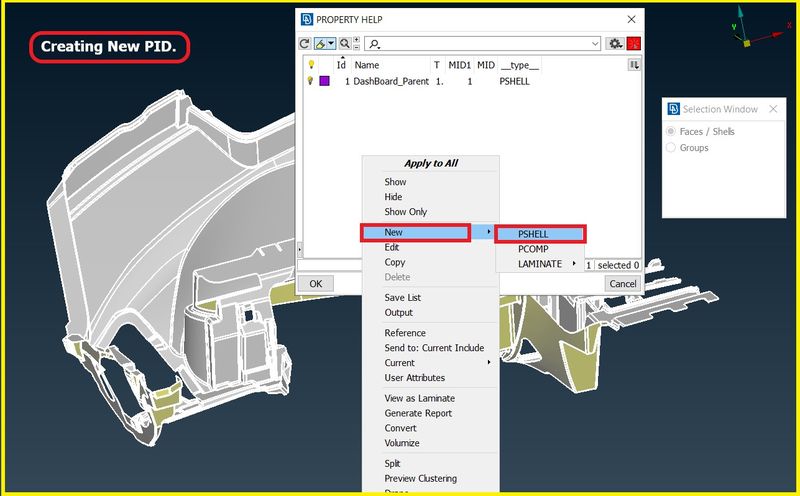The width and height of the screenshot is (800, 496).
Task: Choose Volumize in the context menu
Action: pos(402,443)
